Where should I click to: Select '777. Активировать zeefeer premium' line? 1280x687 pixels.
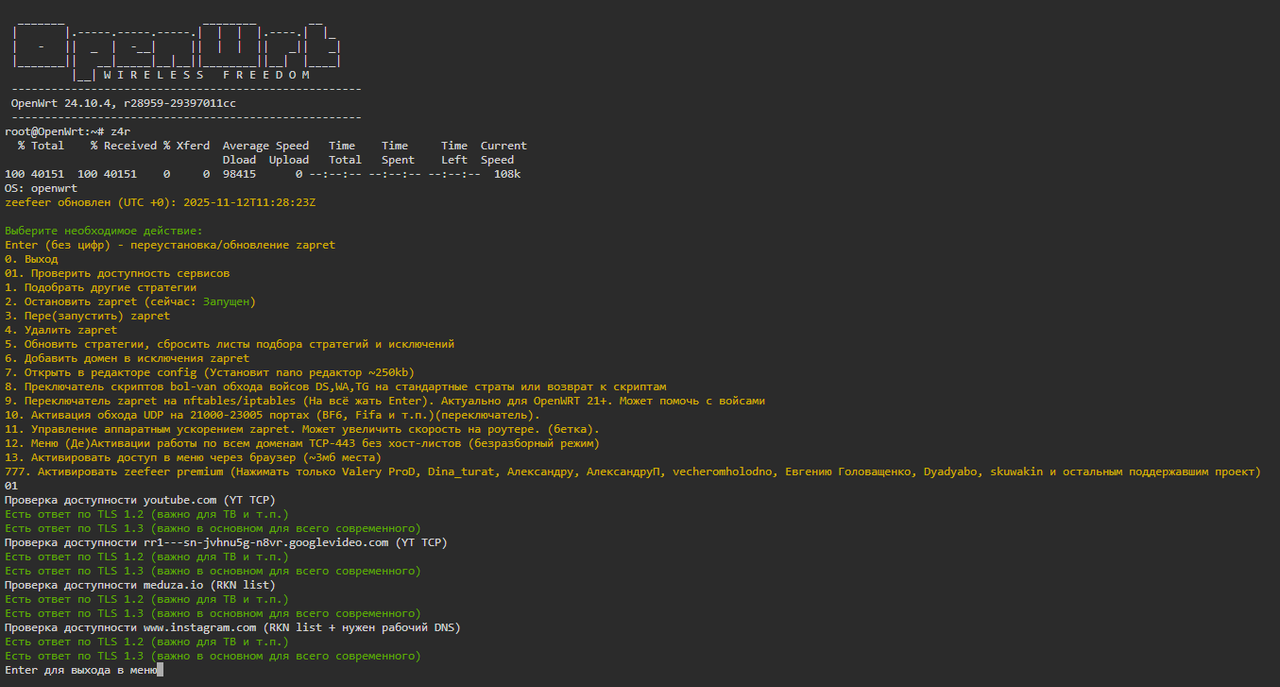point(633,471)
